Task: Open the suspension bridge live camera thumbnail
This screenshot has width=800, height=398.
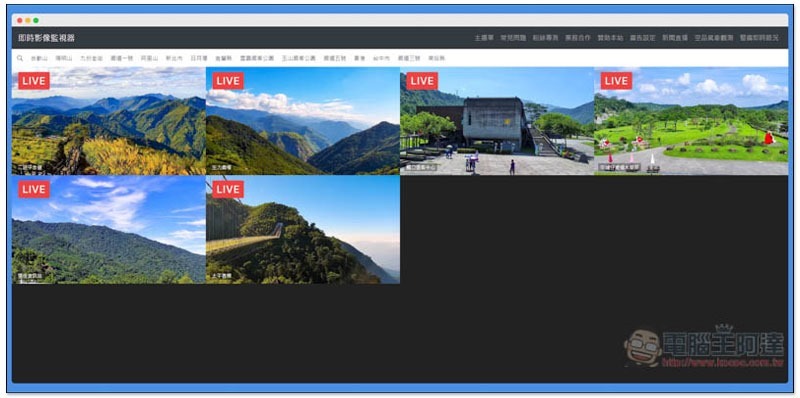Action: pos(303,230)
